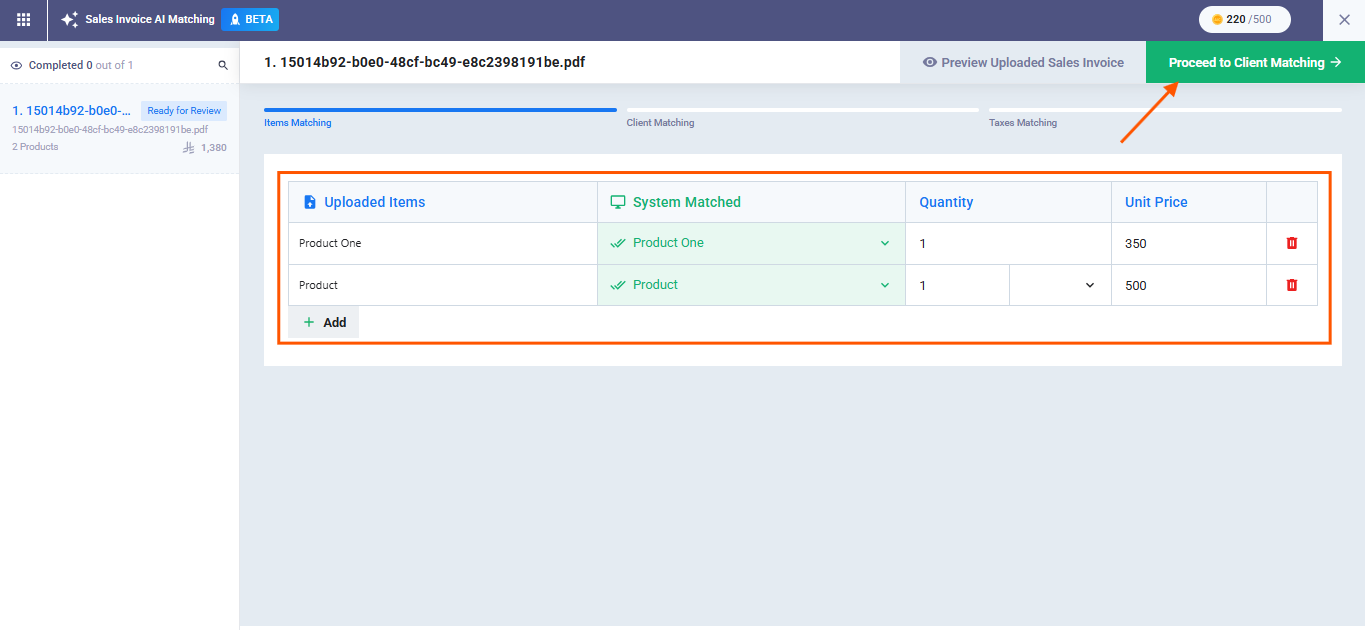Open the Product One matched dropdown

coord(751,243)
